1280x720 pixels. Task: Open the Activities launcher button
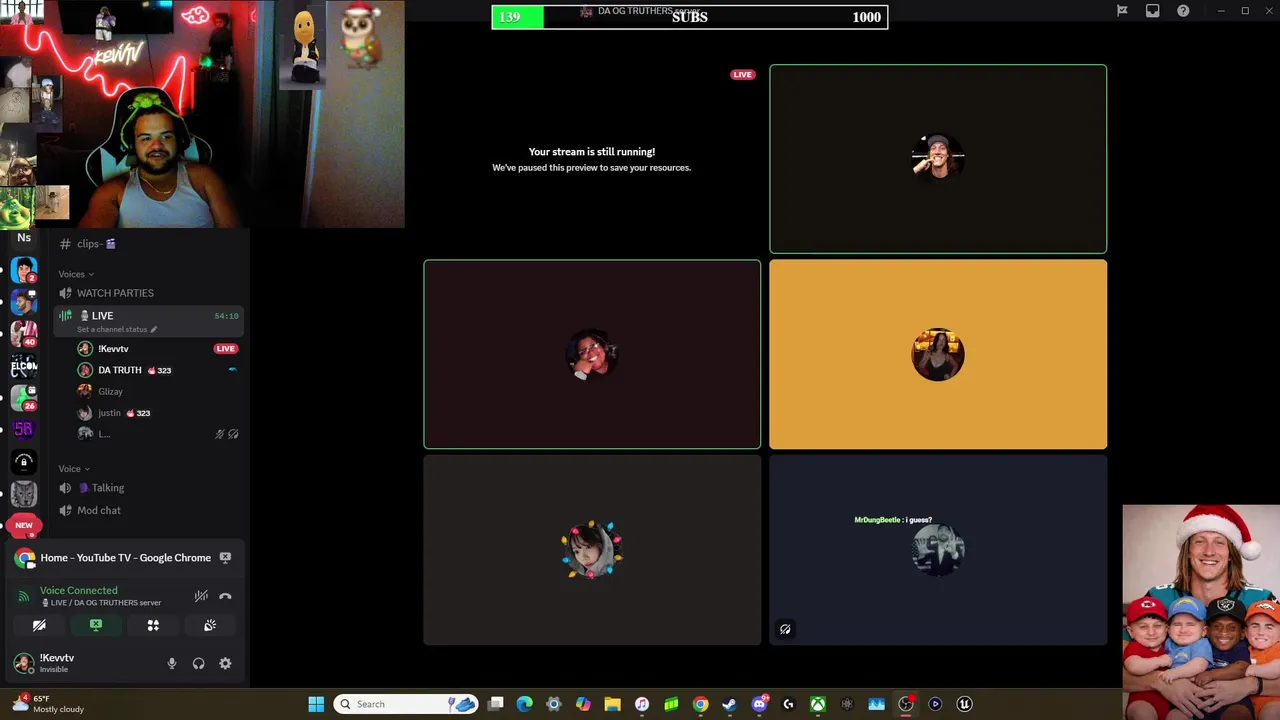pyautogui.click(x=153, y=625)
